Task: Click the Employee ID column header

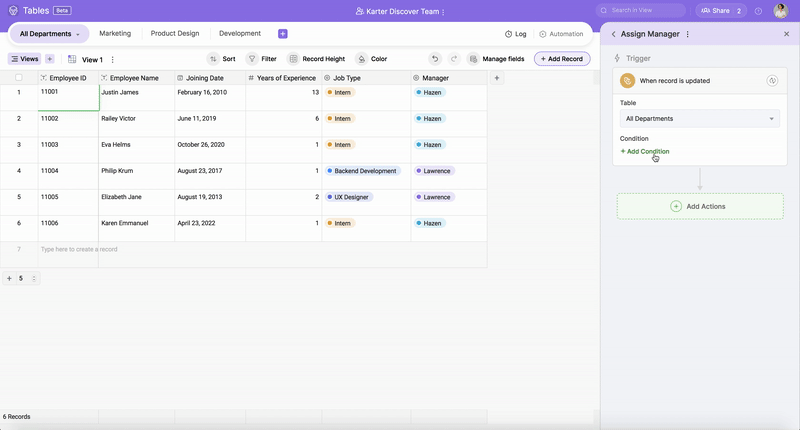Action: pyautogui.click(x=68, y=78)
